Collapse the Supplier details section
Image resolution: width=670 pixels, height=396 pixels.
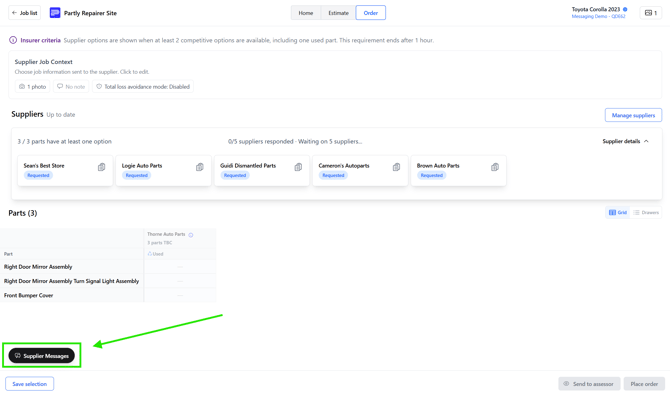point(626,141)
